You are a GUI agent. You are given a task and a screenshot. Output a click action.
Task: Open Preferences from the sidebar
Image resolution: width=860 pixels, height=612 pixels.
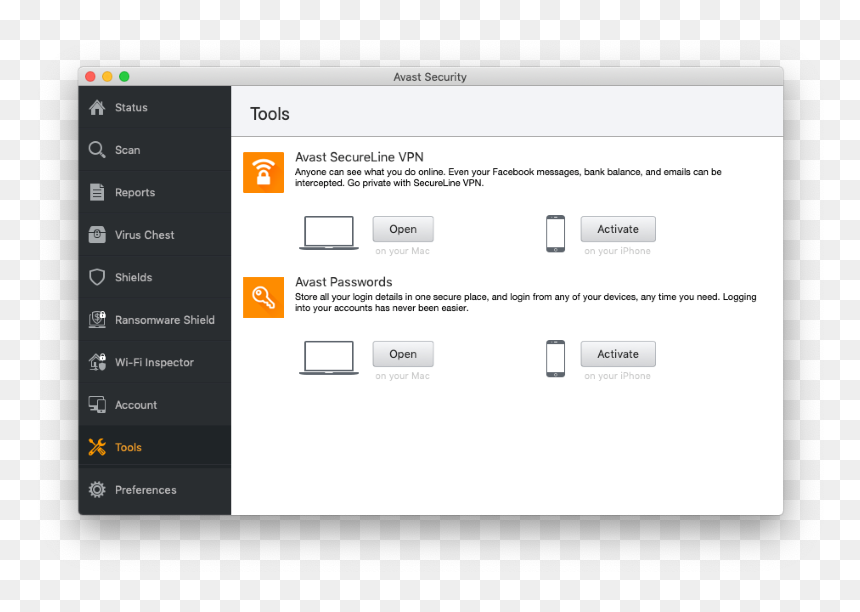pos(155,489)
